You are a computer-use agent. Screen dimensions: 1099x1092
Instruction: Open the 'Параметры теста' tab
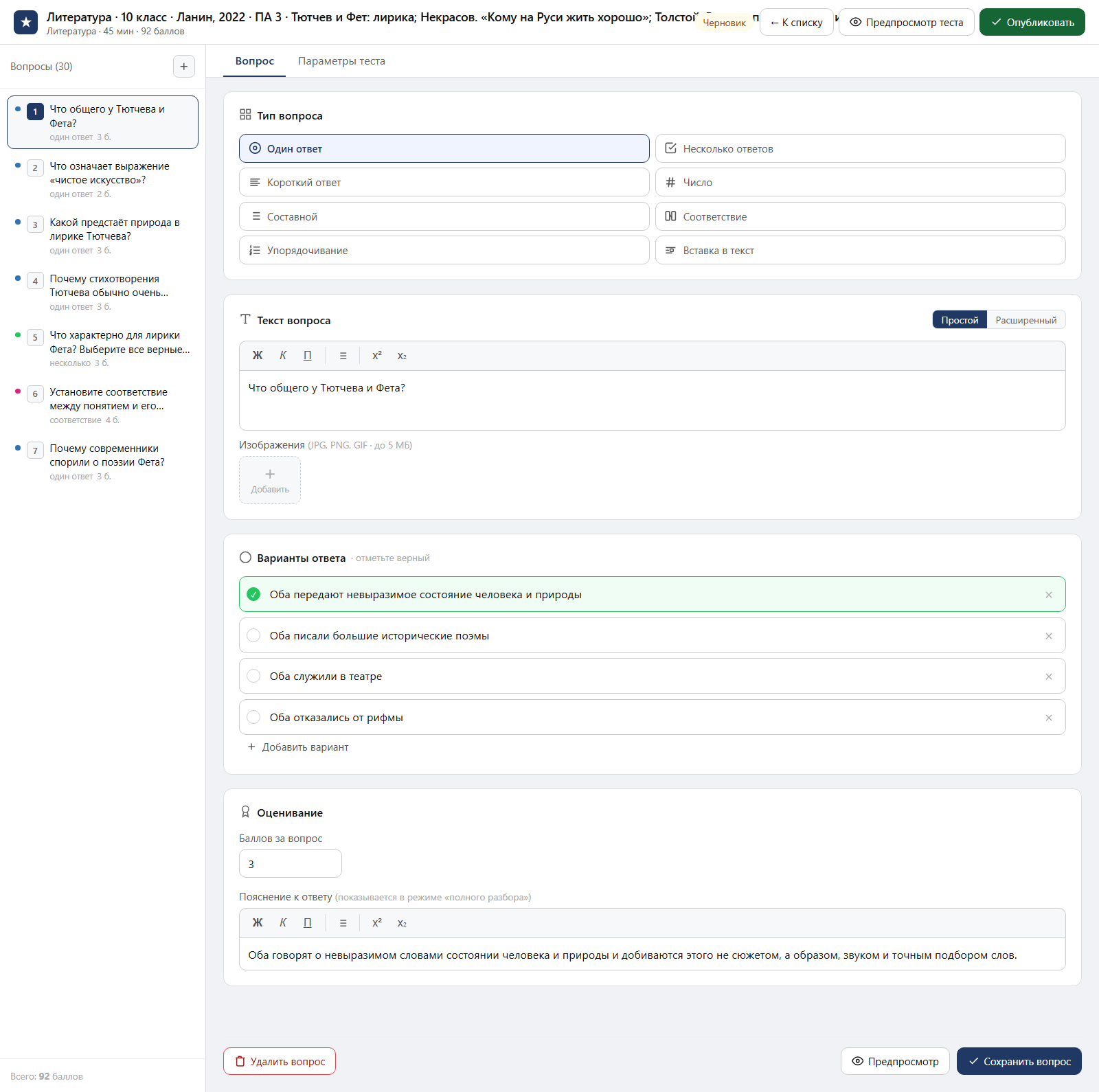pos(341,61)
